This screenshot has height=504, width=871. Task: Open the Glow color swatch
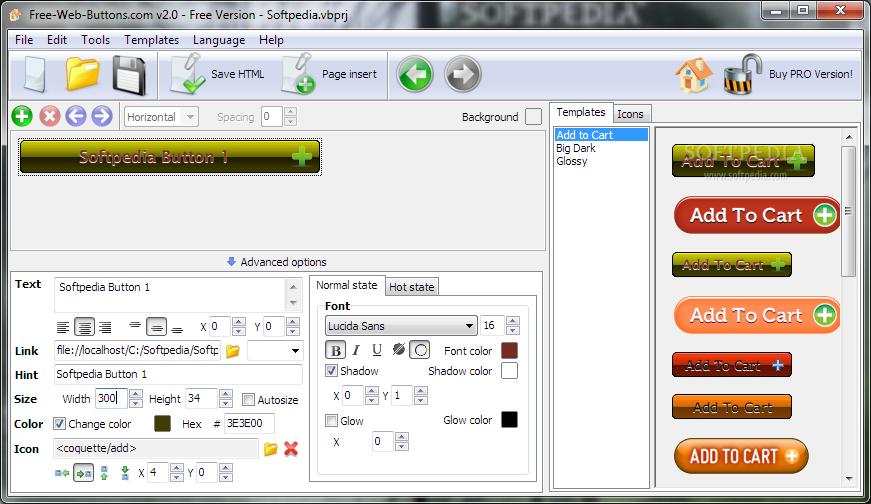click(509, 420)
